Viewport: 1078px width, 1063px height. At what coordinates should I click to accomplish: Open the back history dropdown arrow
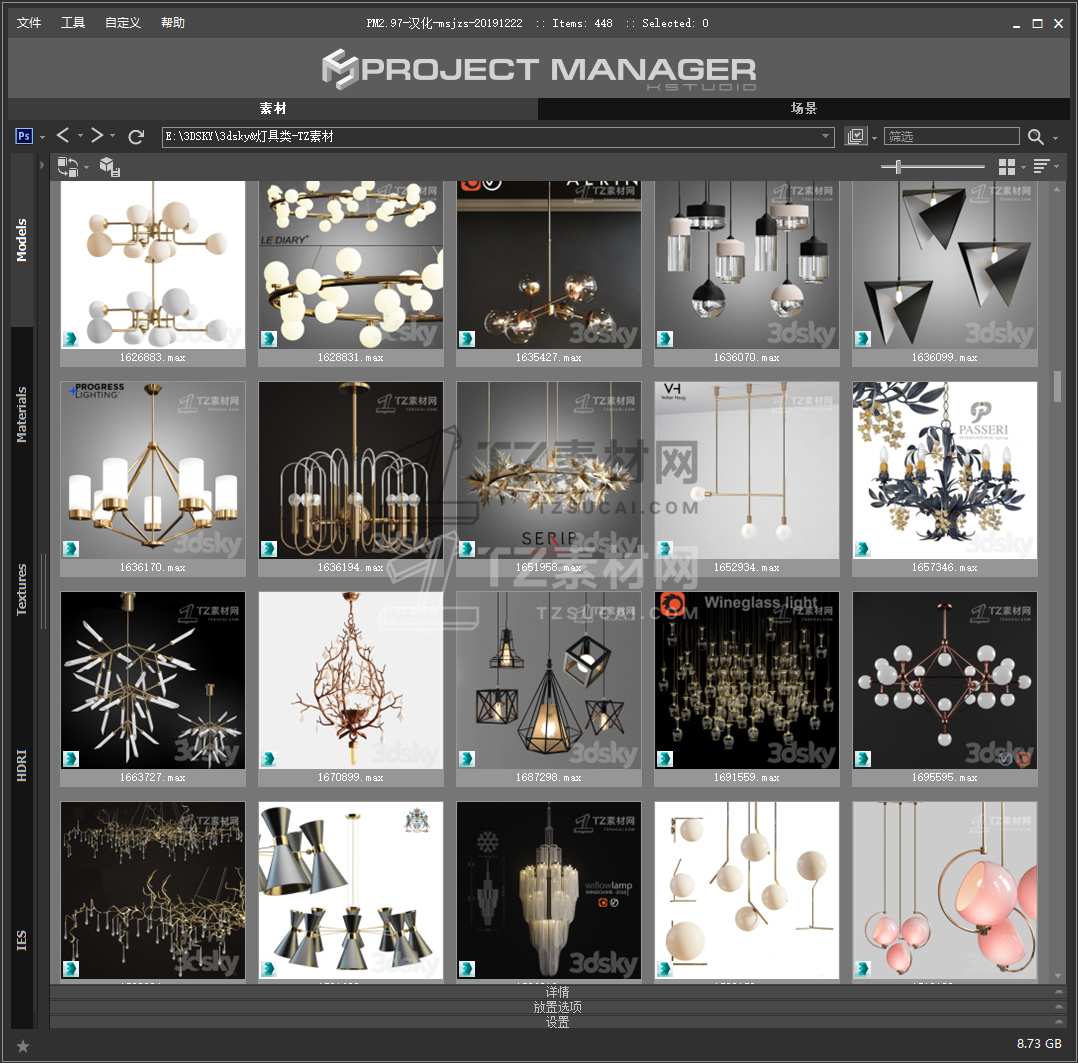tap(80, 136)
